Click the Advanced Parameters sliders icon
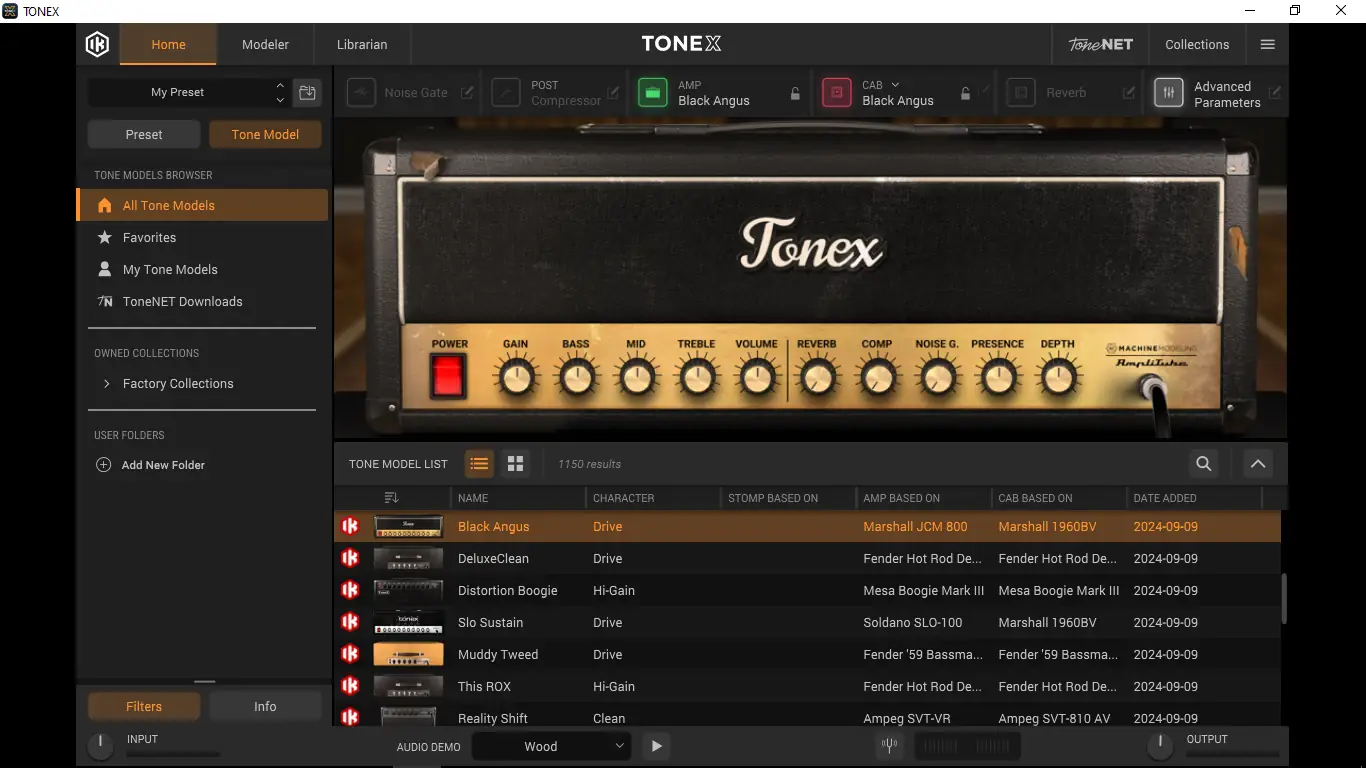Screen dimensions: 1366x768 point(1168,93)
